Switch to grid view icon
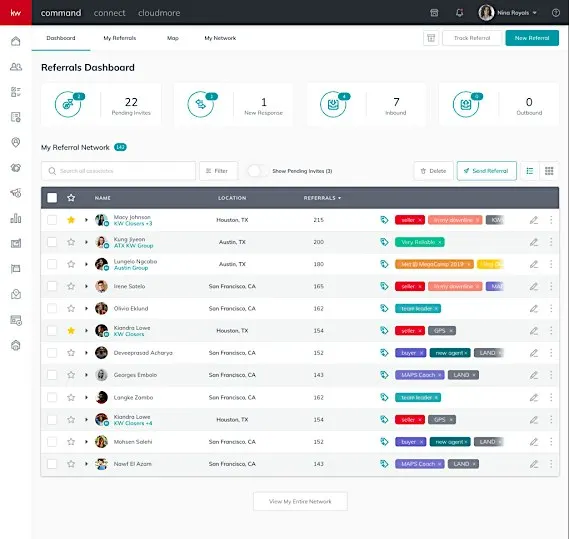This screenshot has width=569, height=539. 549,171
